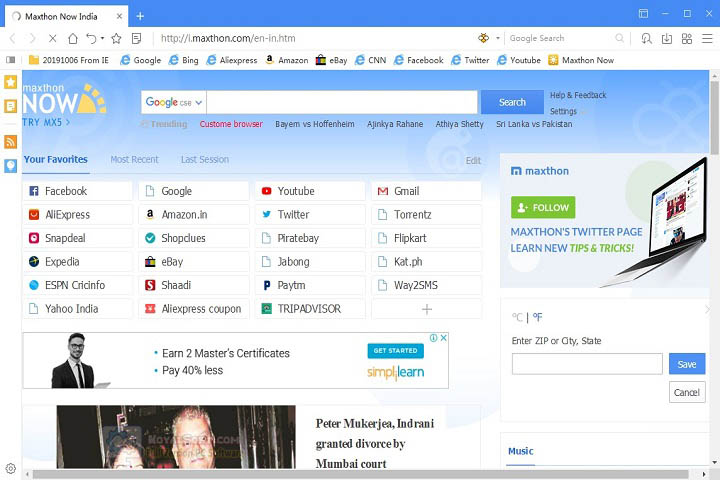720x480 pixels.
Task: Click the window layout icon in title bar
Action: click(643, 14)
